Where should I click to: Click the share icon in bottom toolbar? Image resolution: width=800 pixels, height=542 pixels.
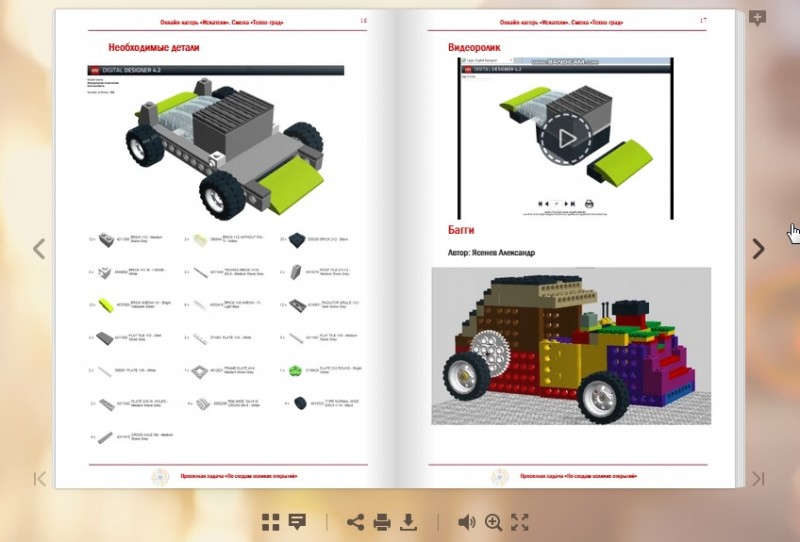[355, 521]
